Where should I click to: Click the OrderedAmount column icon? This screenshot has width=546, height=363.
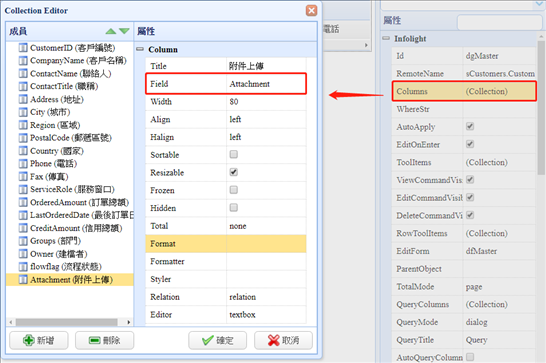[x=23, y=202]
